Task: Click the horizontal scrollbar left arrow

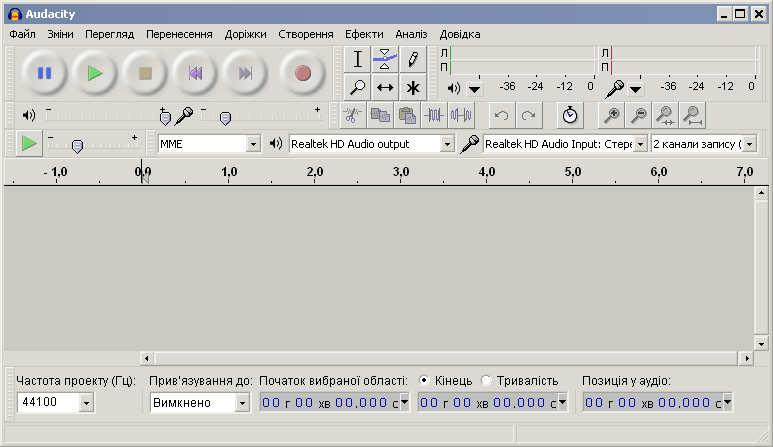Action: (x=146, y=358)
